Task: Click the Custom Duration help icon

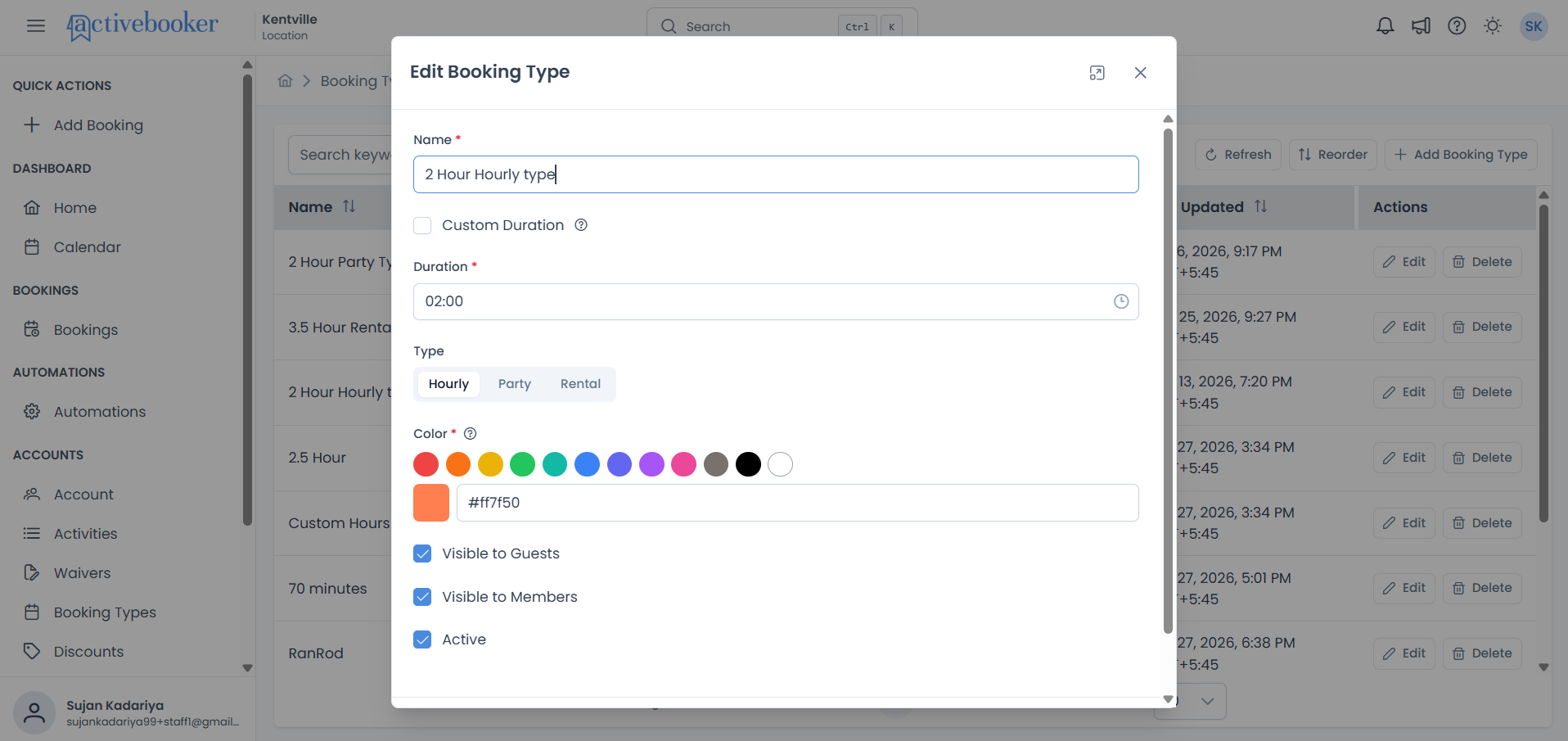Action: (581, 225)
